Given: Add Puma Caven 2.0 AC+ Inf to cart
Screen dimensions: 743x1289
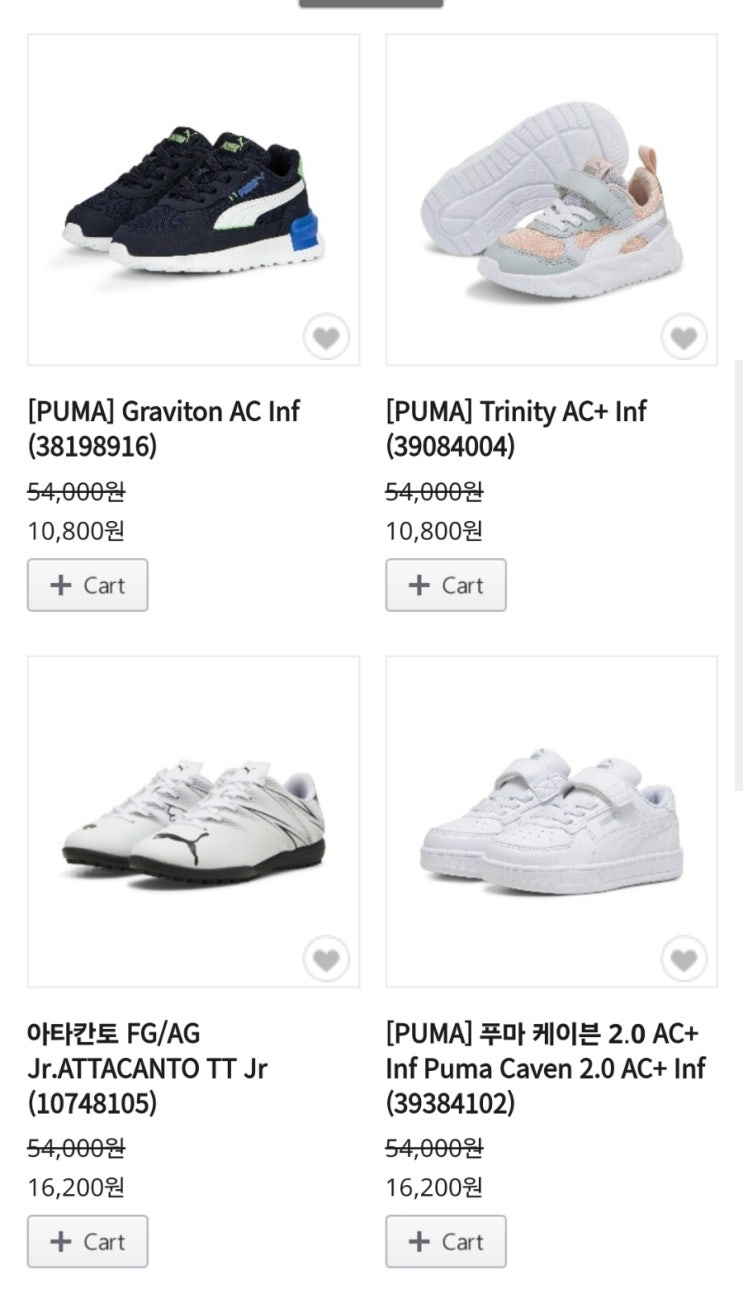Looking at the screenshot, I should [x=446, y=1241].
